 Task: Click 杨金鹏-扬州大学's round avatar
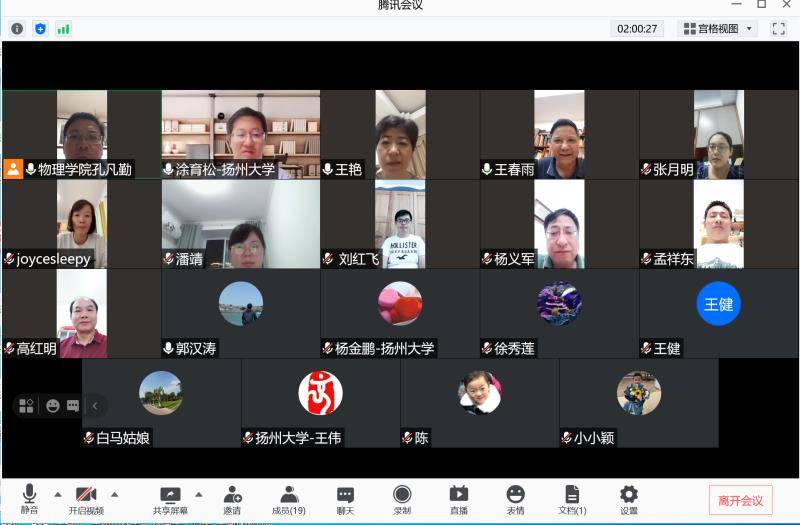[400, 304]
